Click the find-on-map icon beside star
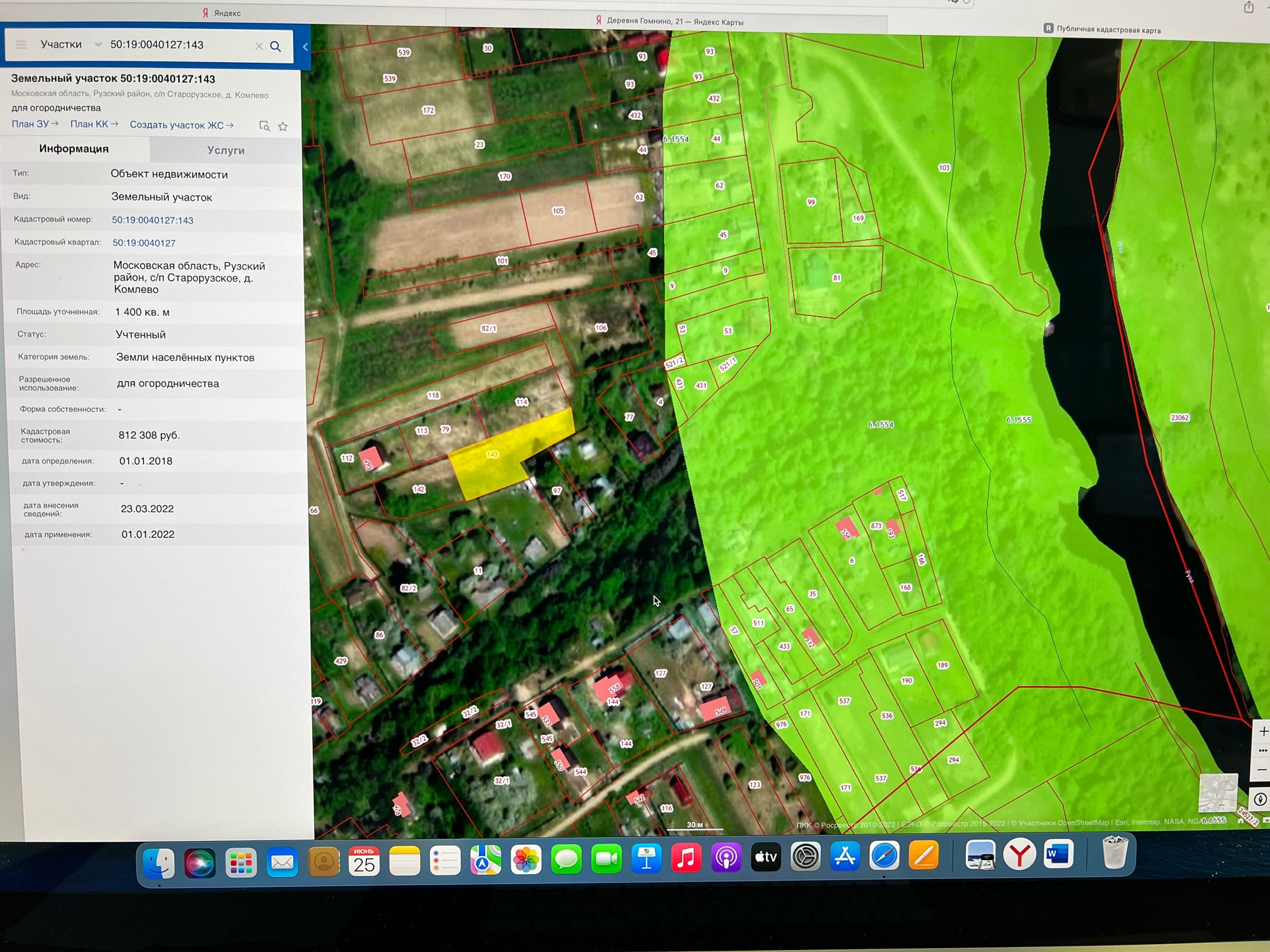Image resolution: width=1270 pixels, height=952 pixels. pyautogui.click(x=265, y=126)
